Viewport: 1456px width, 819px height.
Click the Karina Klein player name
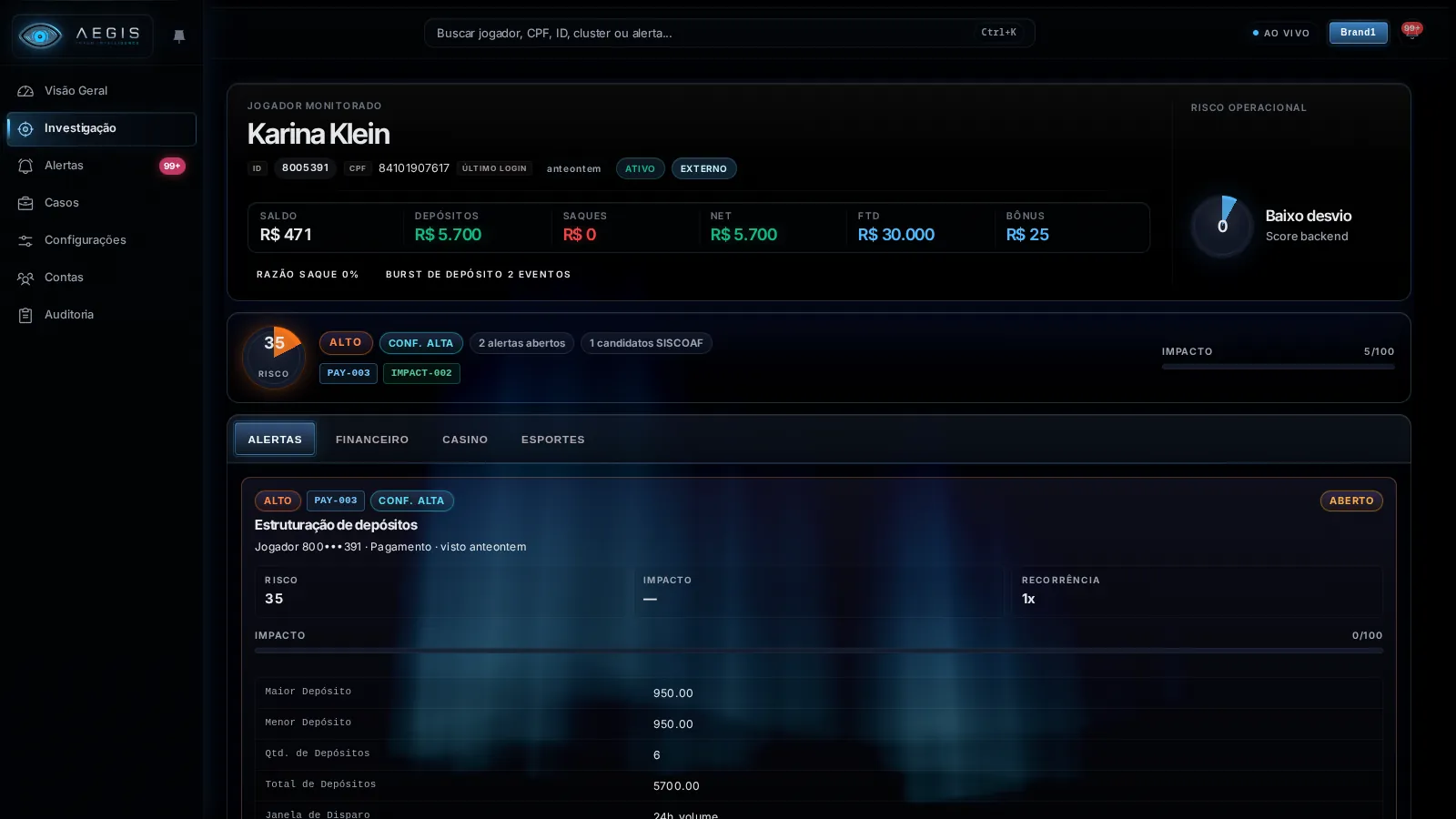point(318,134)
